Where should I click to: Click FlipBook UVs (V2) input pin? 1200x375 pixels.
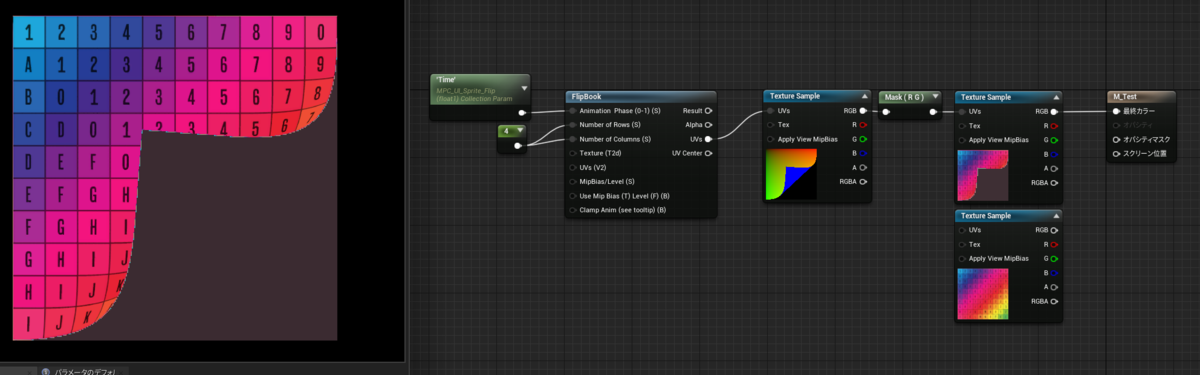(572, 167)
